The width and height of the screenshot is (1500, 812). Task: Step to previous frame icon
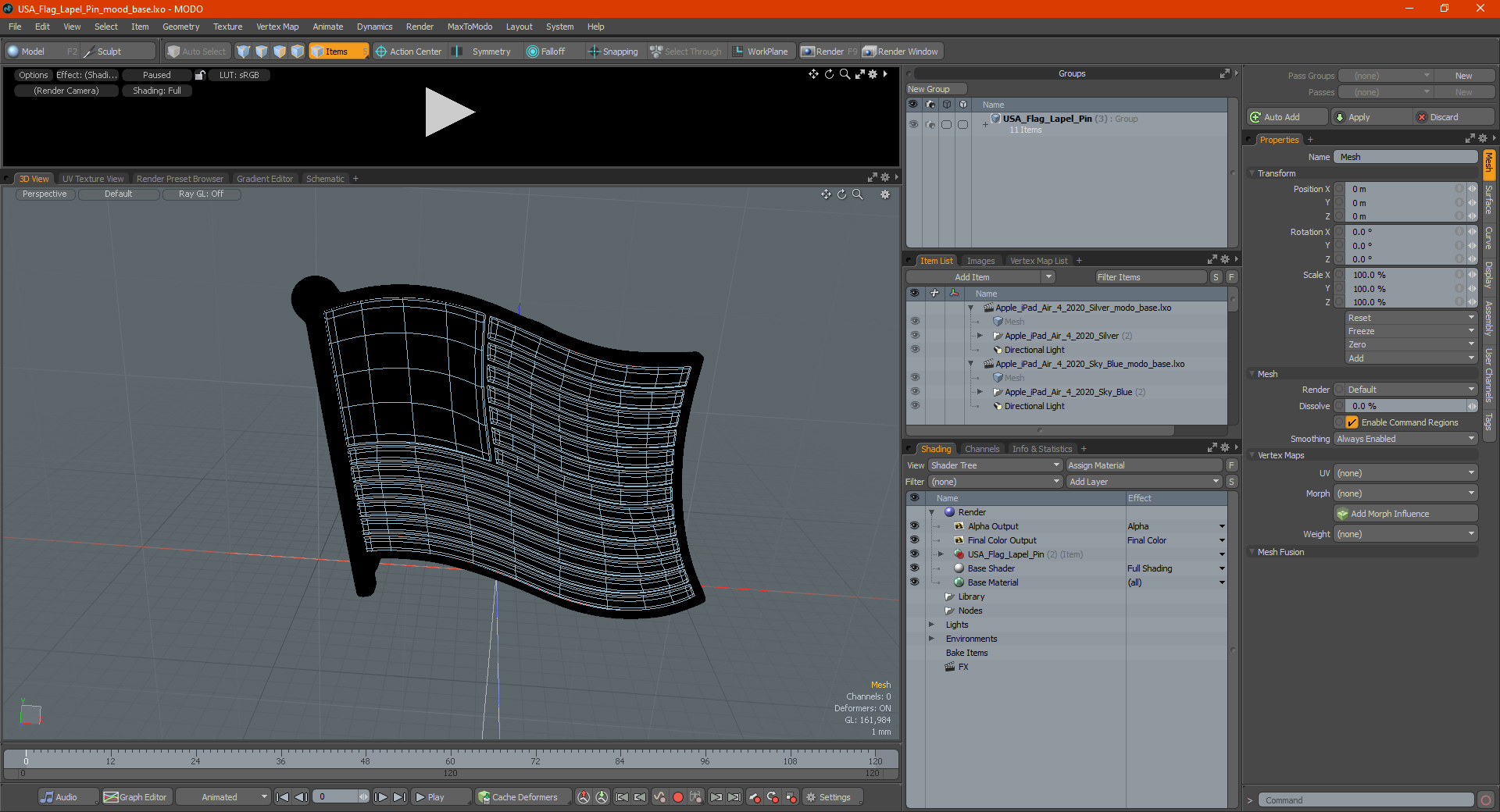click(x=301, y=797)
